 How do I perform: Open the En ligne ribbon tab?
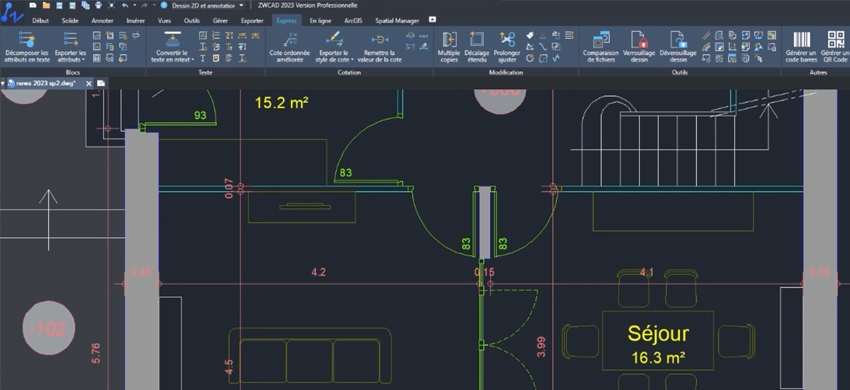[x=320, y=21]
